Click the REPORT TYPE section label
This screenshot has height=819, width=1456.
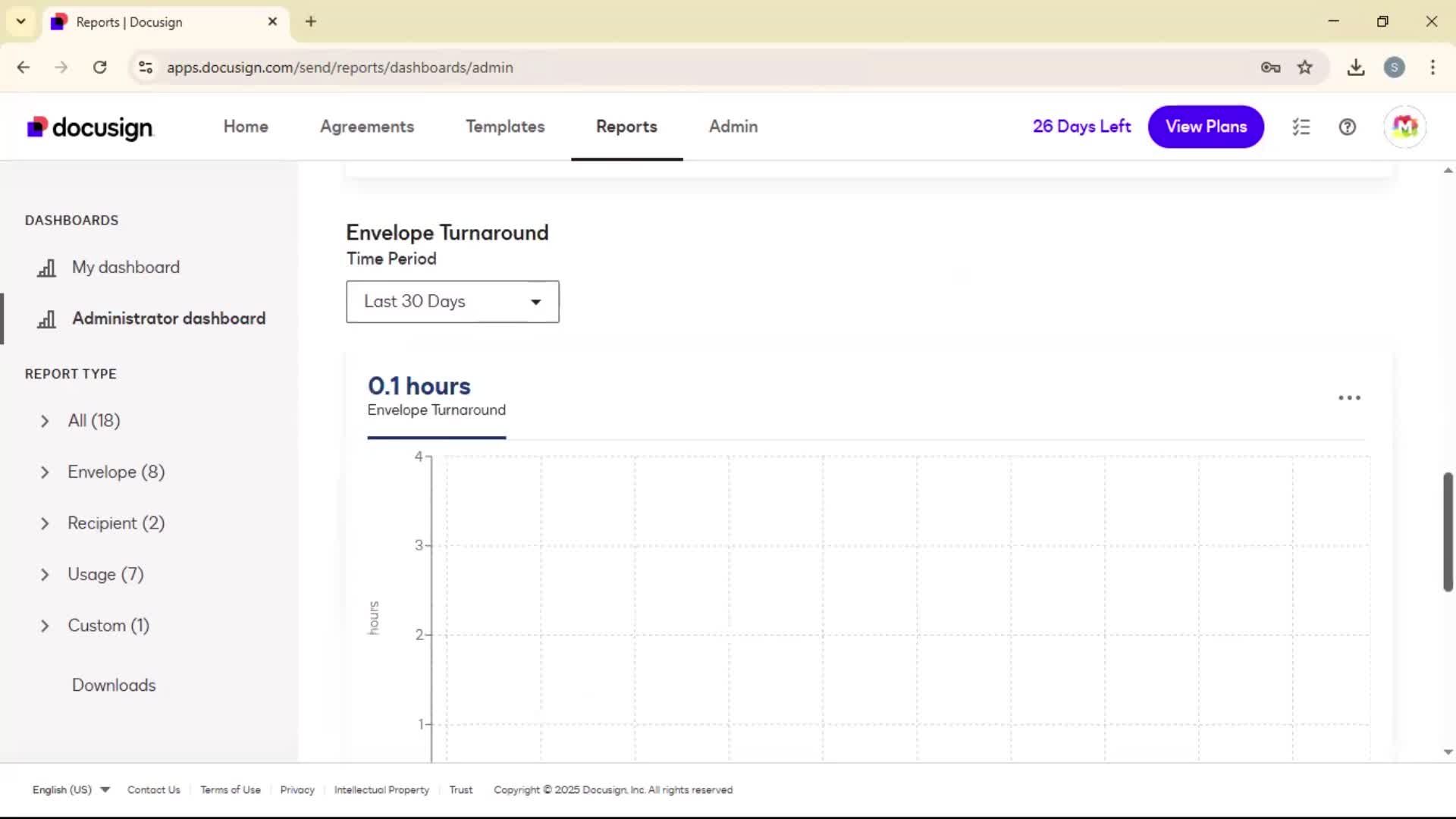[x=71, y=374]
